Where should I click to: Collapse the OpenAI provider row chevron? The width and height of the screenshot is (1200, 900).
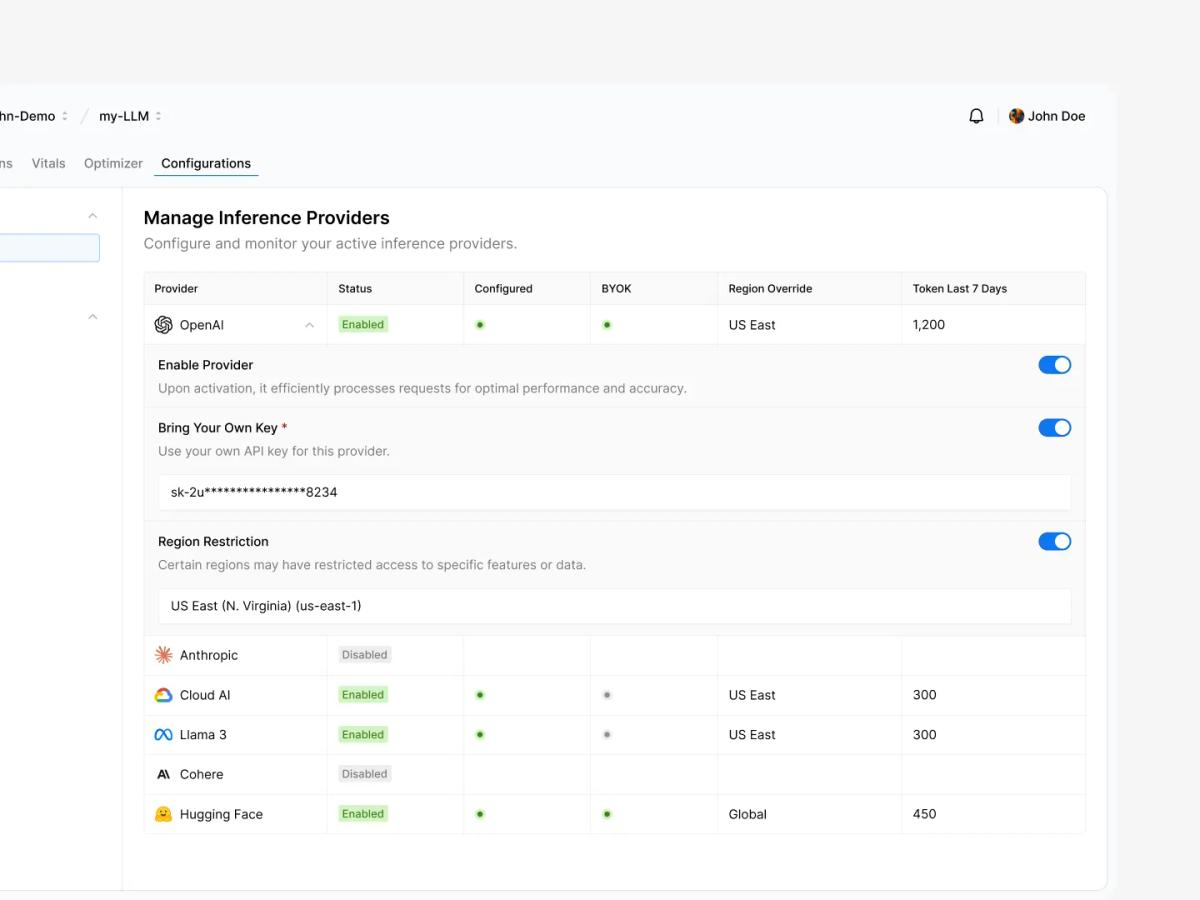[309, 325]
